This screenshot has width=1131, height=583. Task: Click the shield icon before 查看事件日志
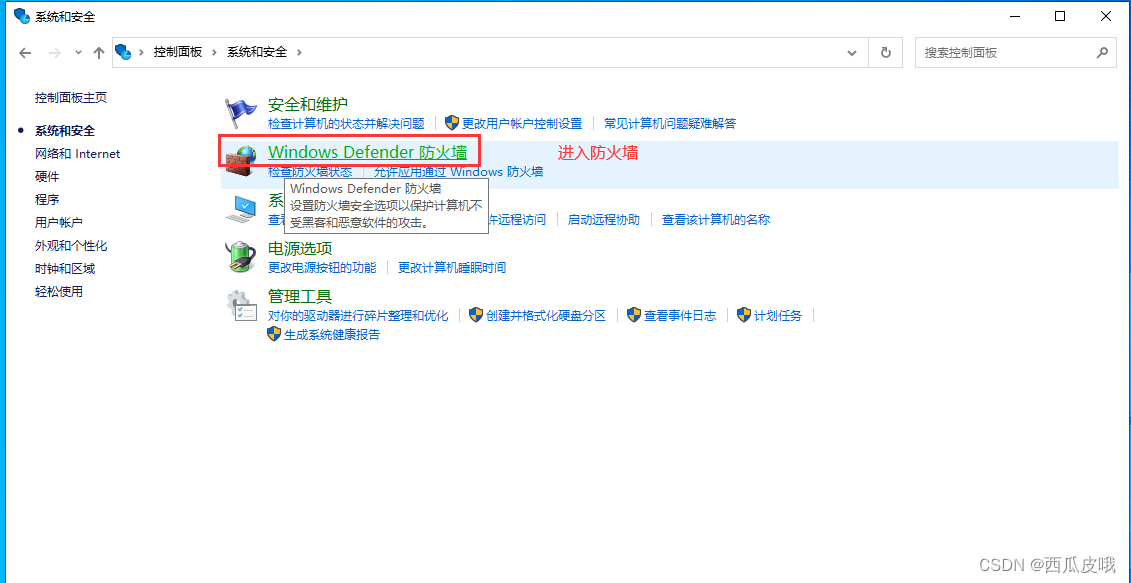tap(634, 315)
